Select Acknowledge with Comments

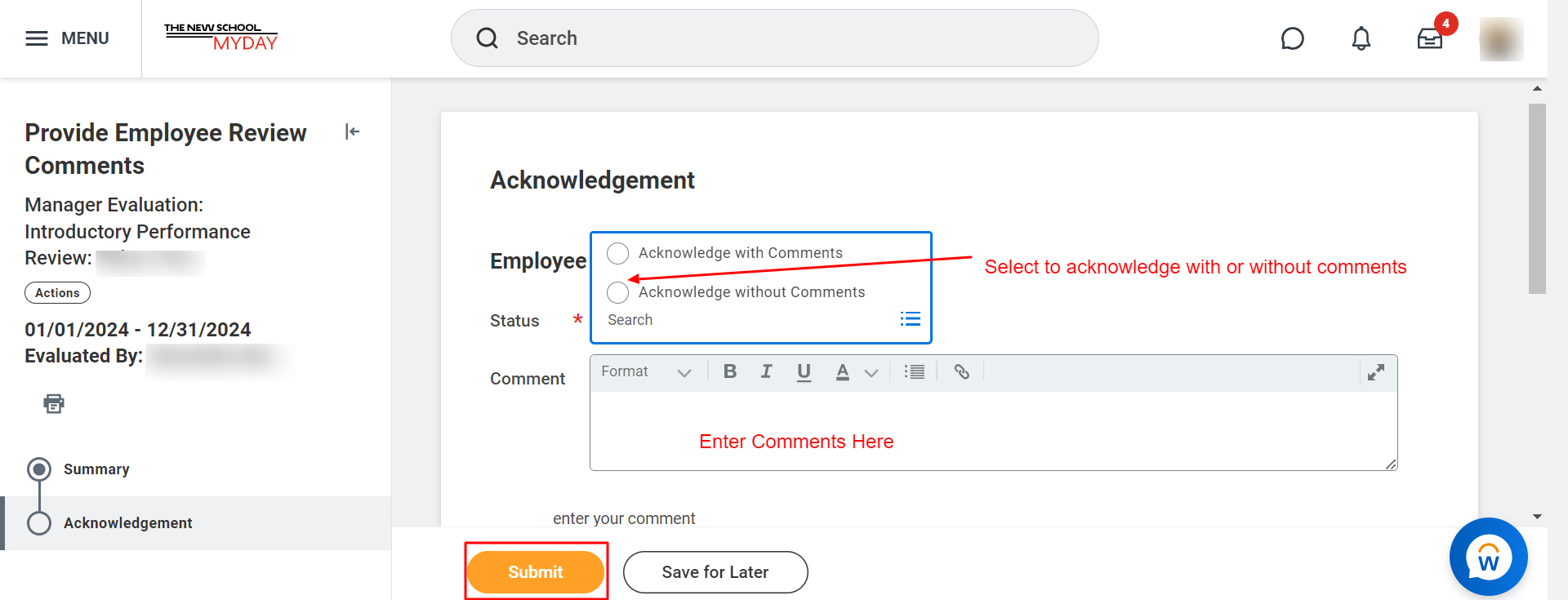[618, 253]
